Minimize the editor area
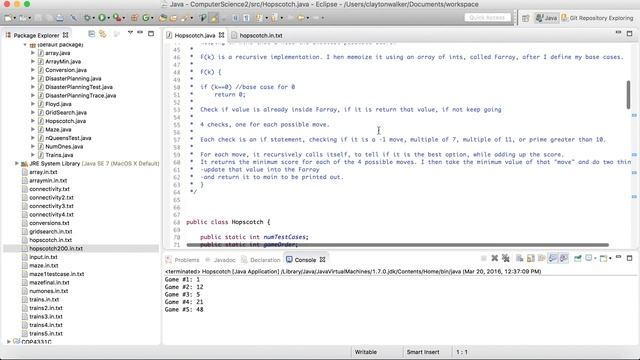This screenshot has width=640, height=360. pyautogui.click(x=618, y=32)
